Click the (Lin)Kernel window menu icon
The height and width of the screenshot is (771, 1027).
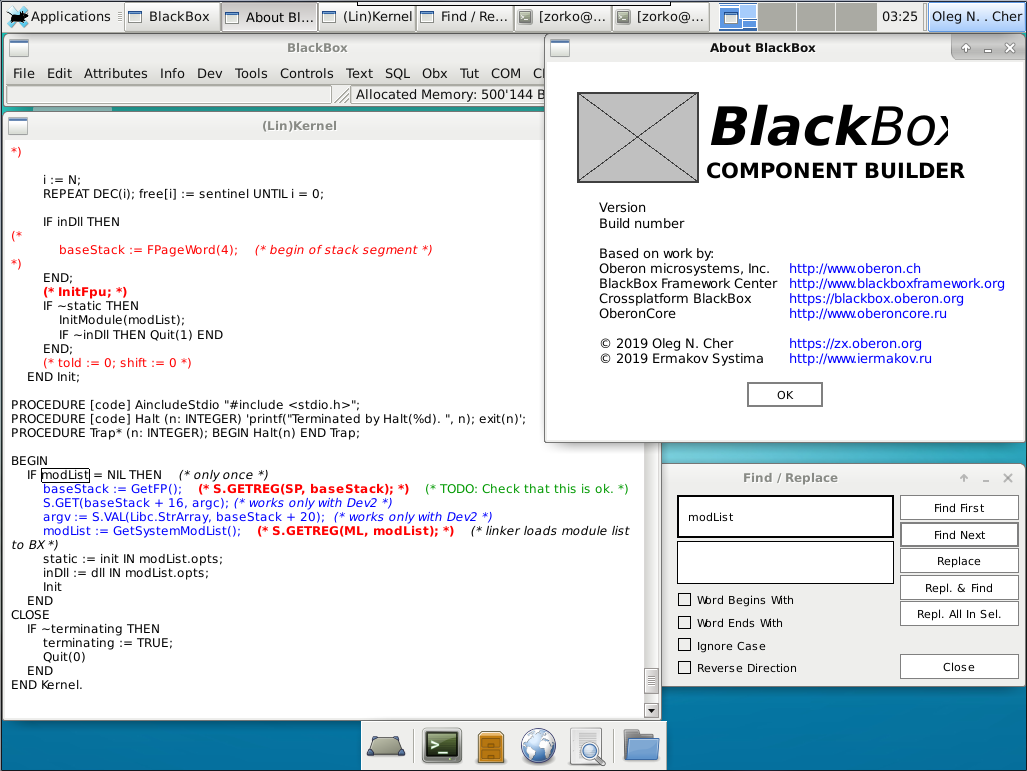point(18,126)
